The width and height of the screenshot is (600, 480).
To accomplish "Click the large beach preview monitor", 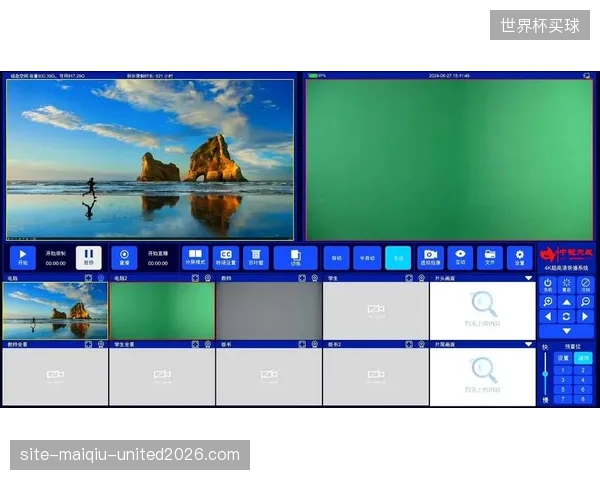I will [x=150, y=160].
